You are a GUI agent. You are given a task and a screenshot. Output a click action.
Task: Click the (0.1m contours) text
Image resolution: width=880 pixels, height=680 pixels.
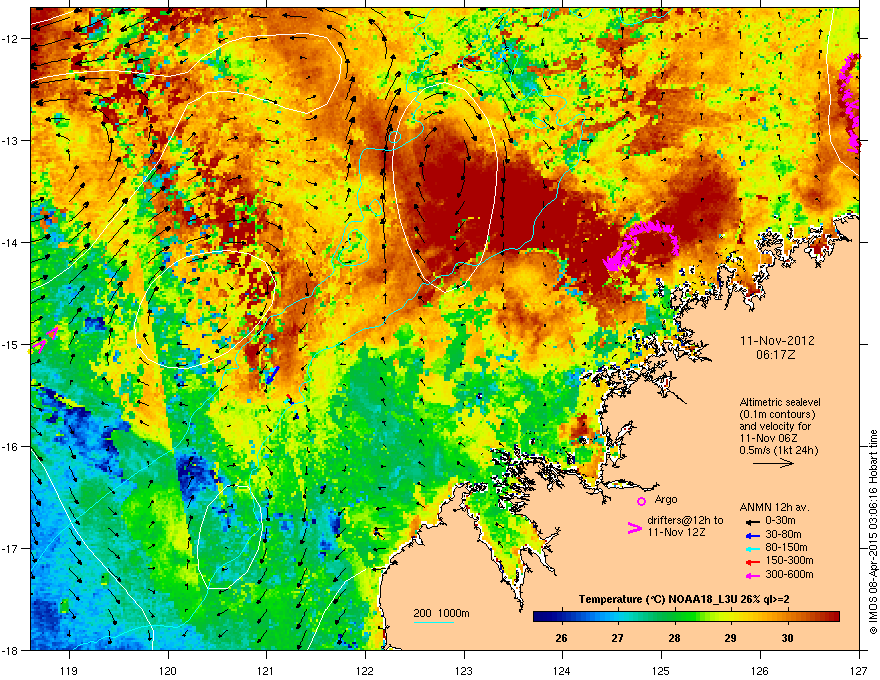click(777, 414)
